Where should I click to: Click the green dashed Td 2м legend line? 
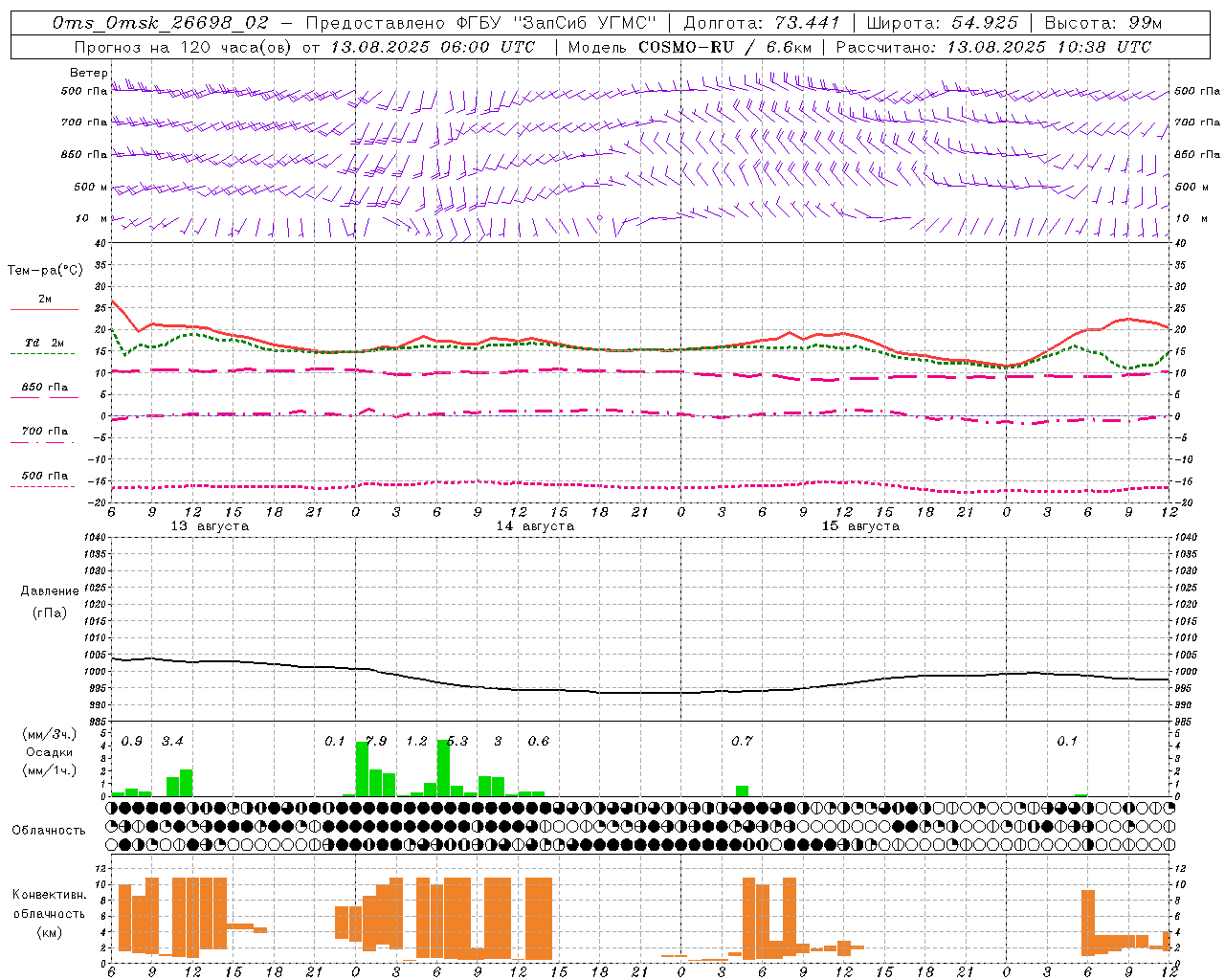tap(43, 353)
